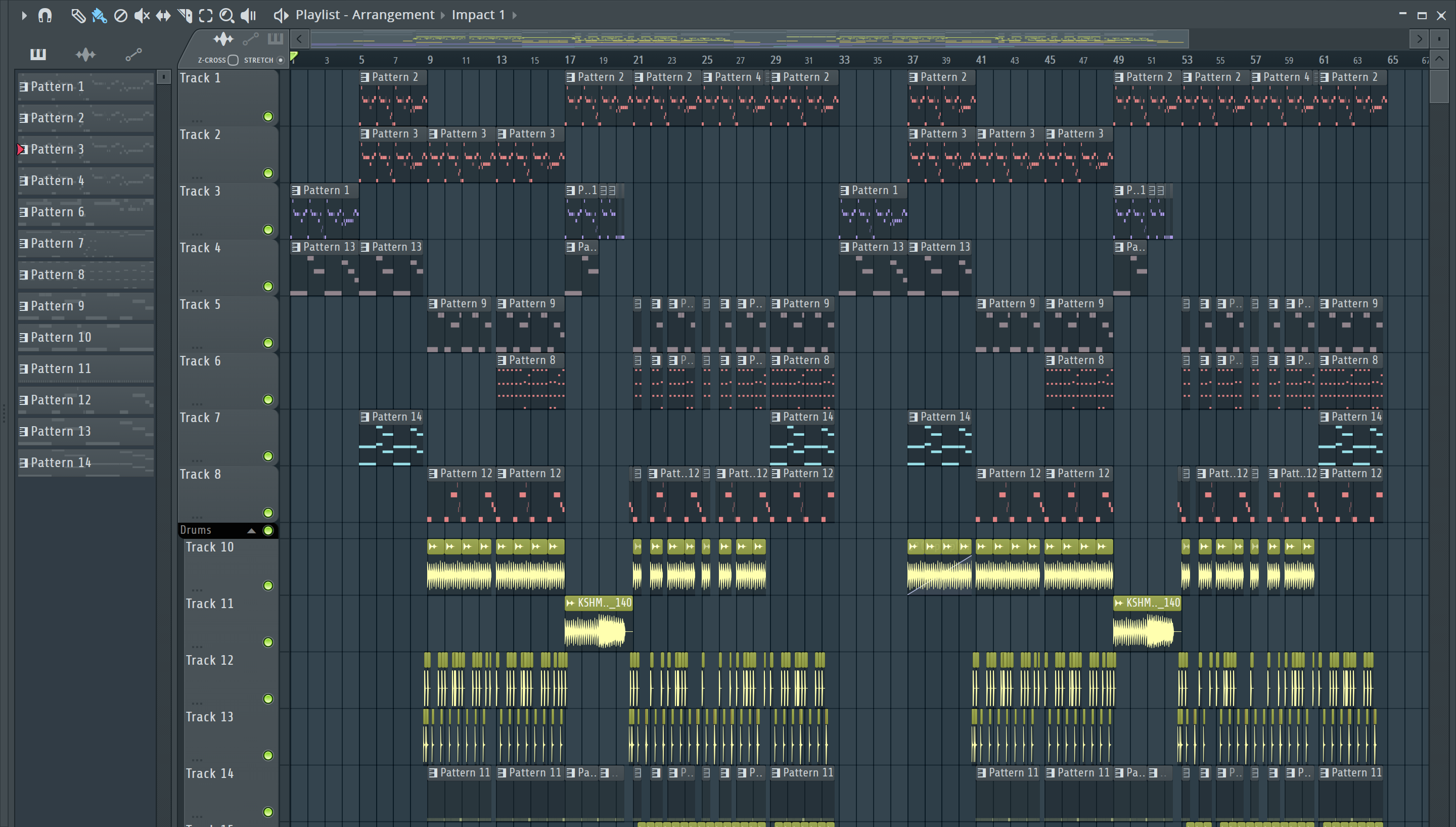
Task: Focus audio clips in playlist header
Action: tap(223, 39)
